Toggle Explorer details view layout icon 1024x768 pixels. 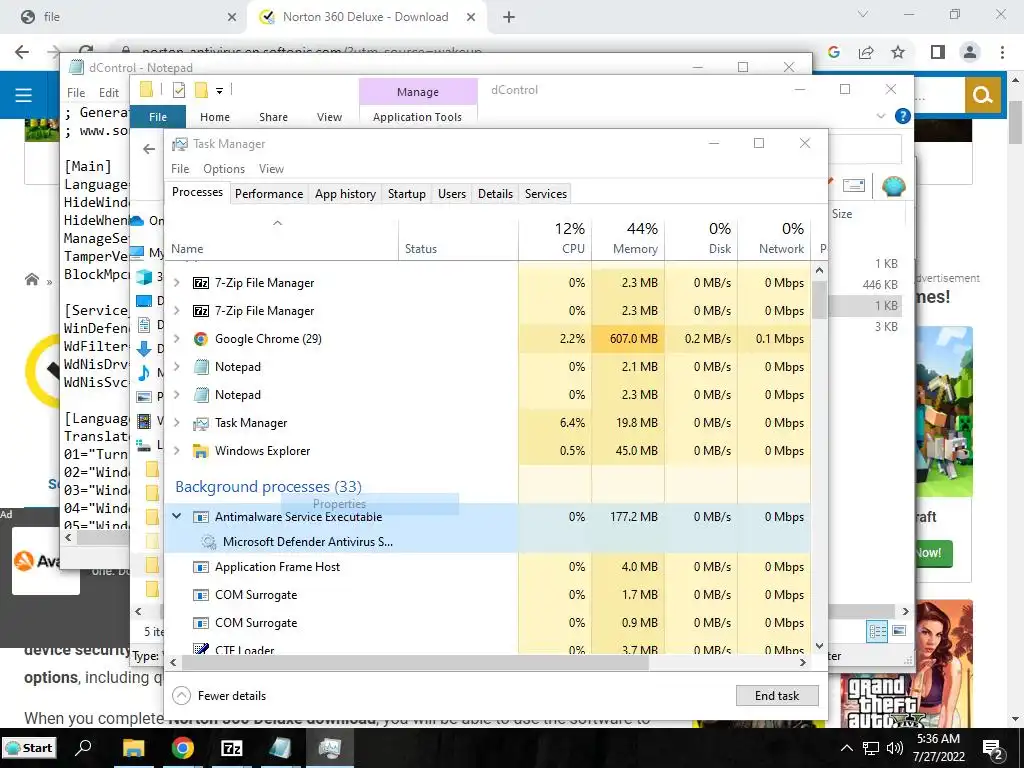(x=877, y=631)
